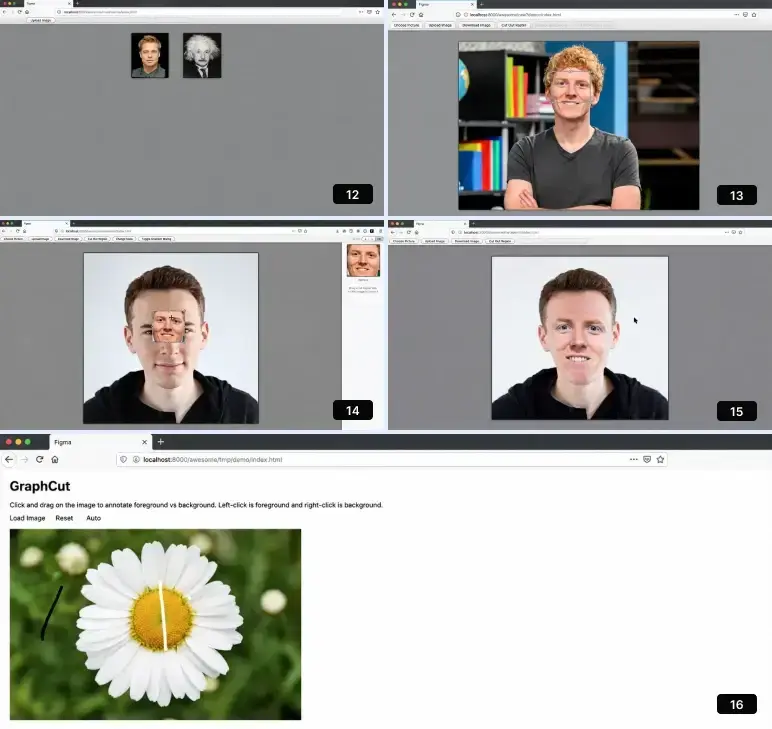The width and height of the screenshot is (772, 729).
Task: Click the Brad Pitt portrait thumbnail
Action: click(x=150, y=55)
